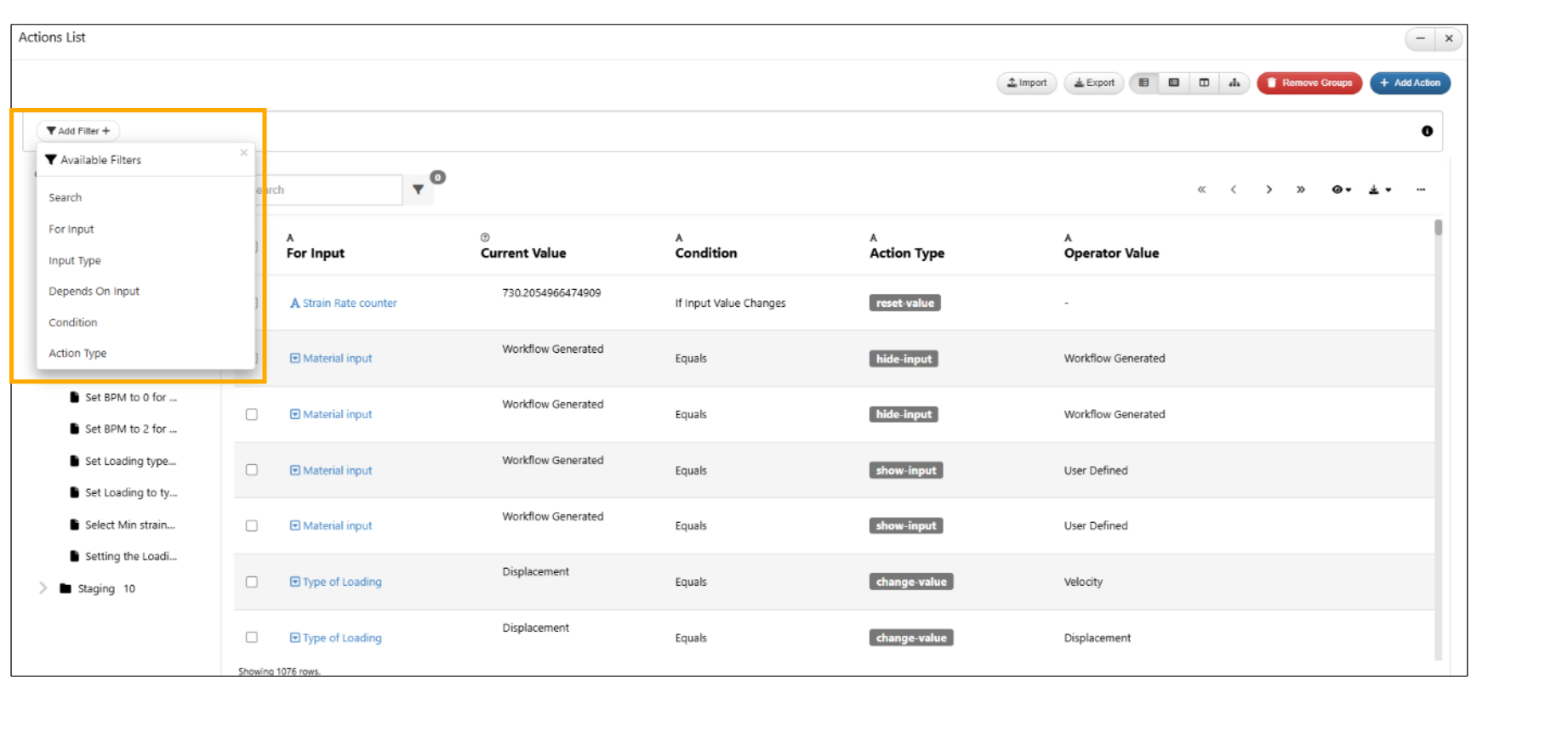Choose the Action Type filter option
Screen dimensions: 1568x744
coord(77,354)
